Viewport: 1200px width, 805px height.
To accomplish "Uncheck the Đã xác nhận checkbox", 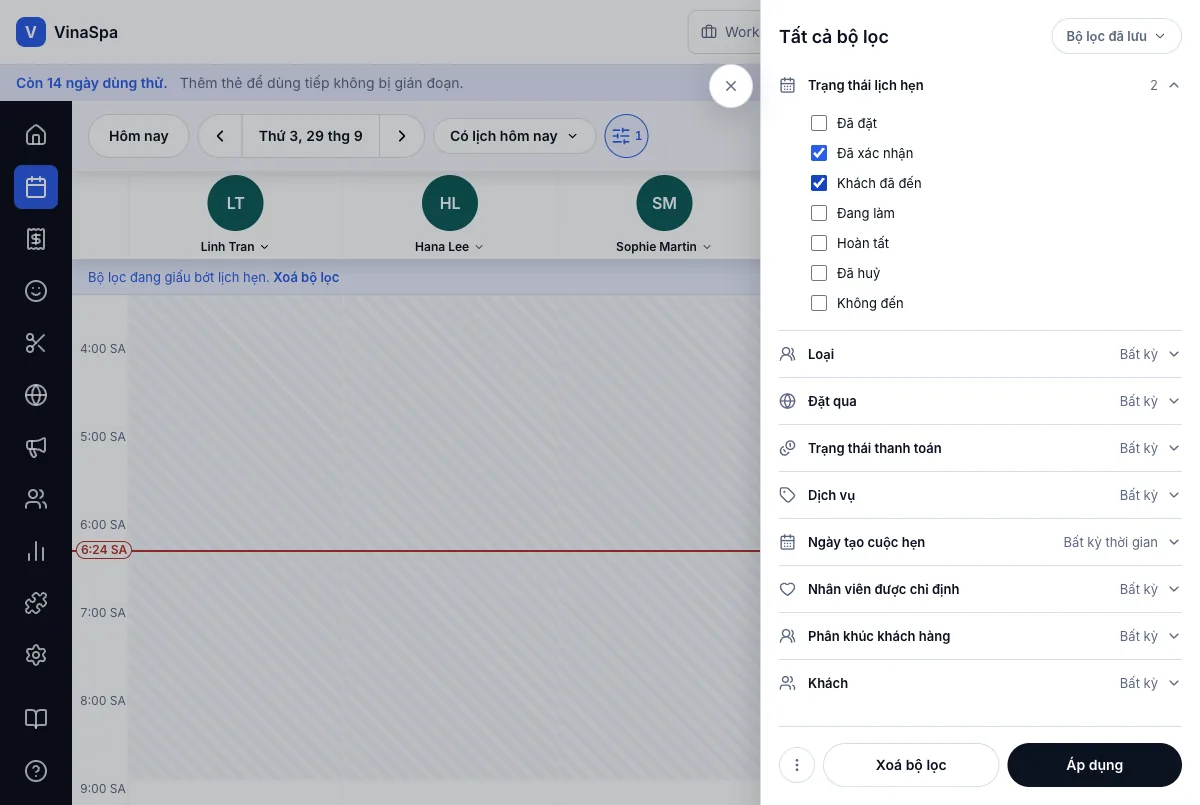I will (819, 153).
